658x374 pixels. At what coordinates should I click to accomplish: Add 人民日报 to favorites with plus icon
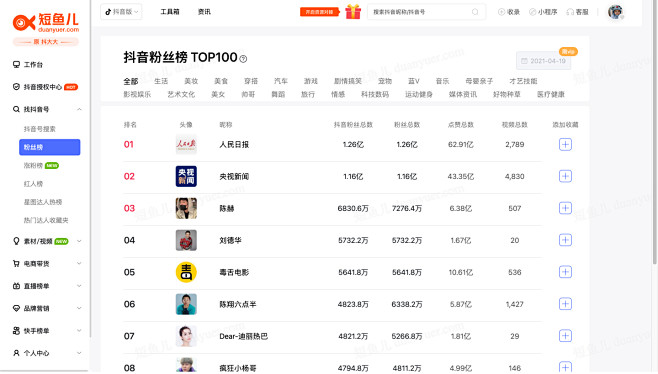point(565,144)
